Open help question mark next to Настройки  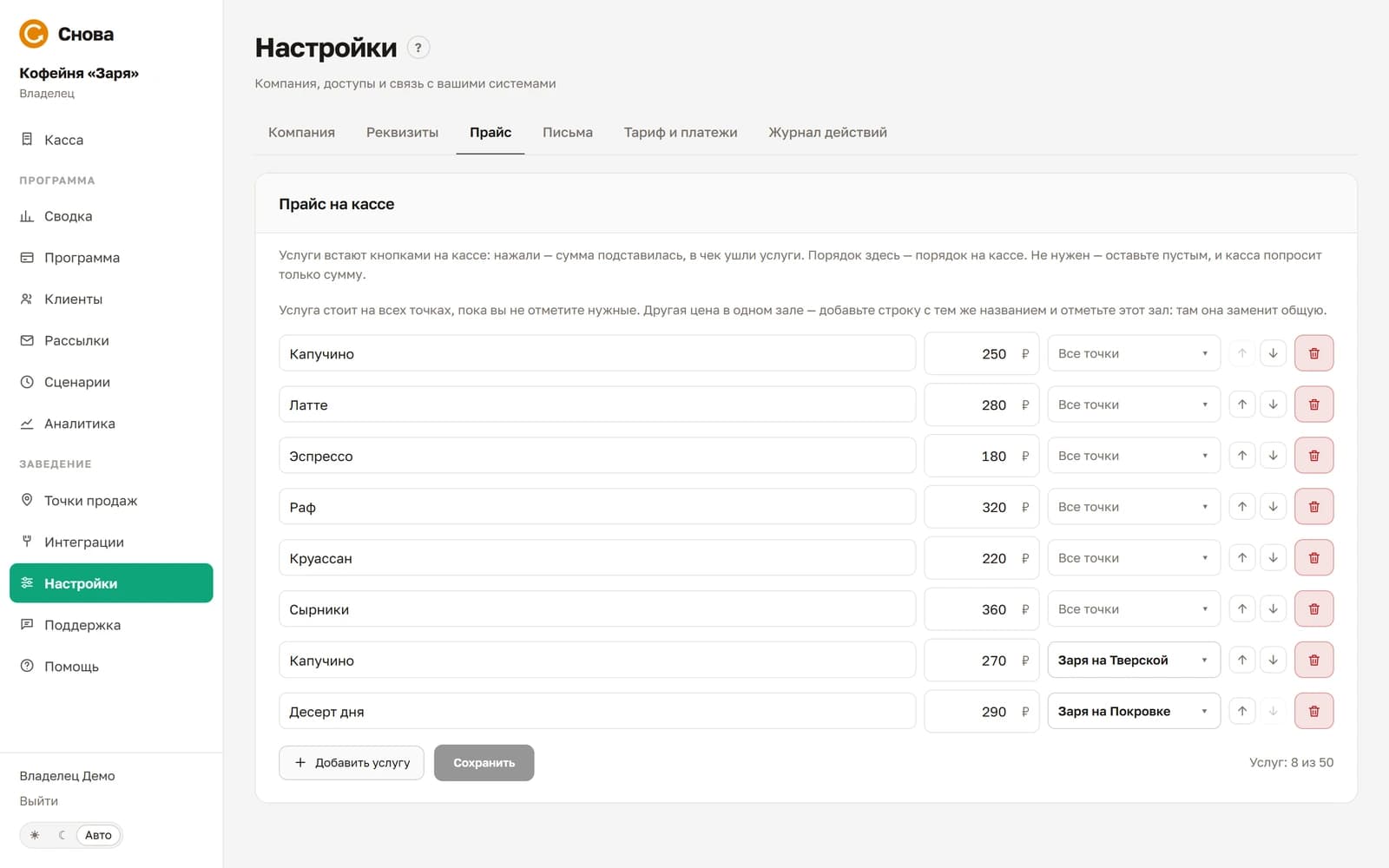(x=418, y=48)
